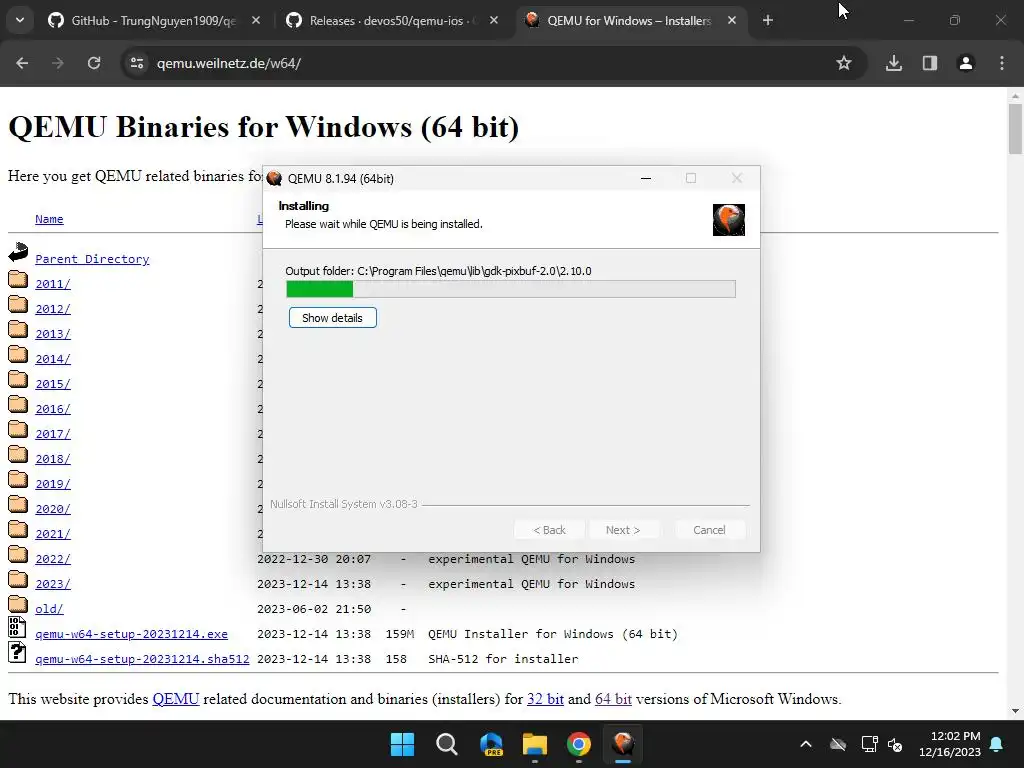1024x768 pixels.
Task: Follow the 32 bit link
Action: tap(545, 699)
